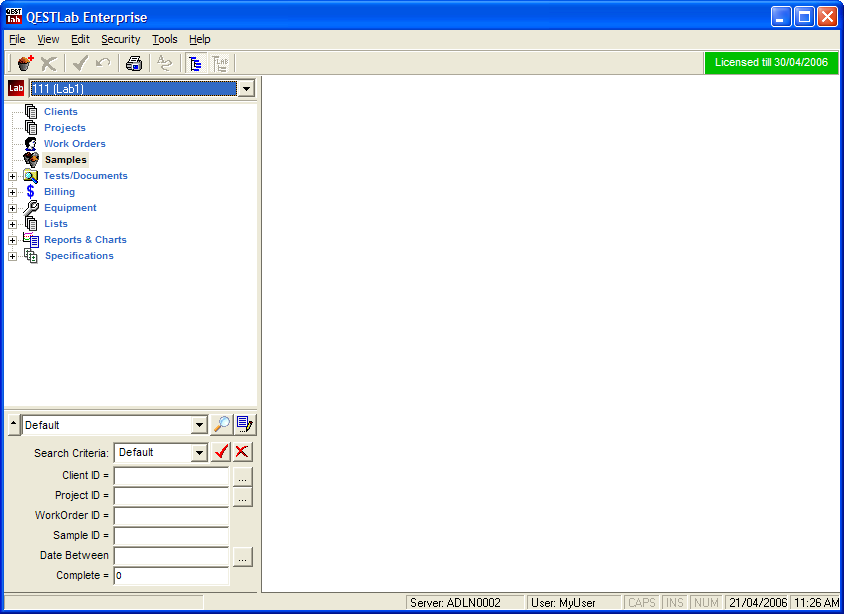Click the magnifying glass search button
The height and width of the screenshot is (614, 844).
[x=222, y=425]
